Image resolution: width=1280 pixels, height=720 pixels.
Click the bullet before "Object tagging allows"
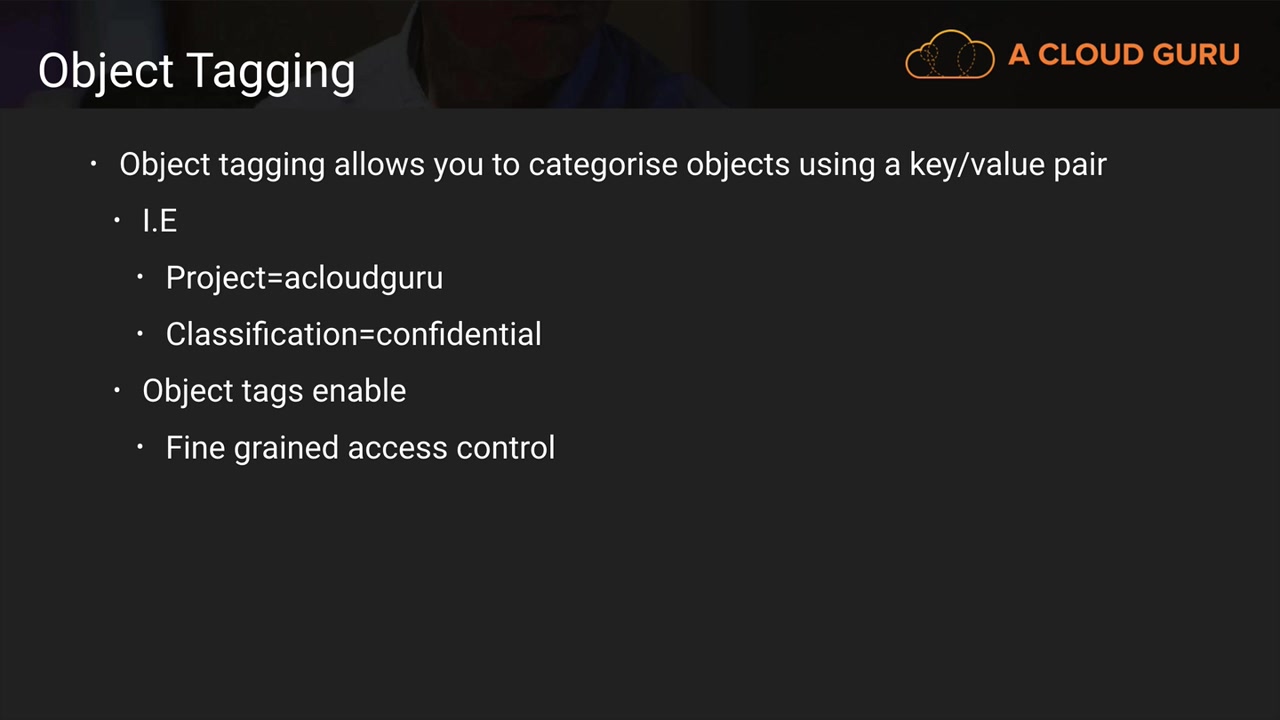pyautogui.click(x=94, y=163)
